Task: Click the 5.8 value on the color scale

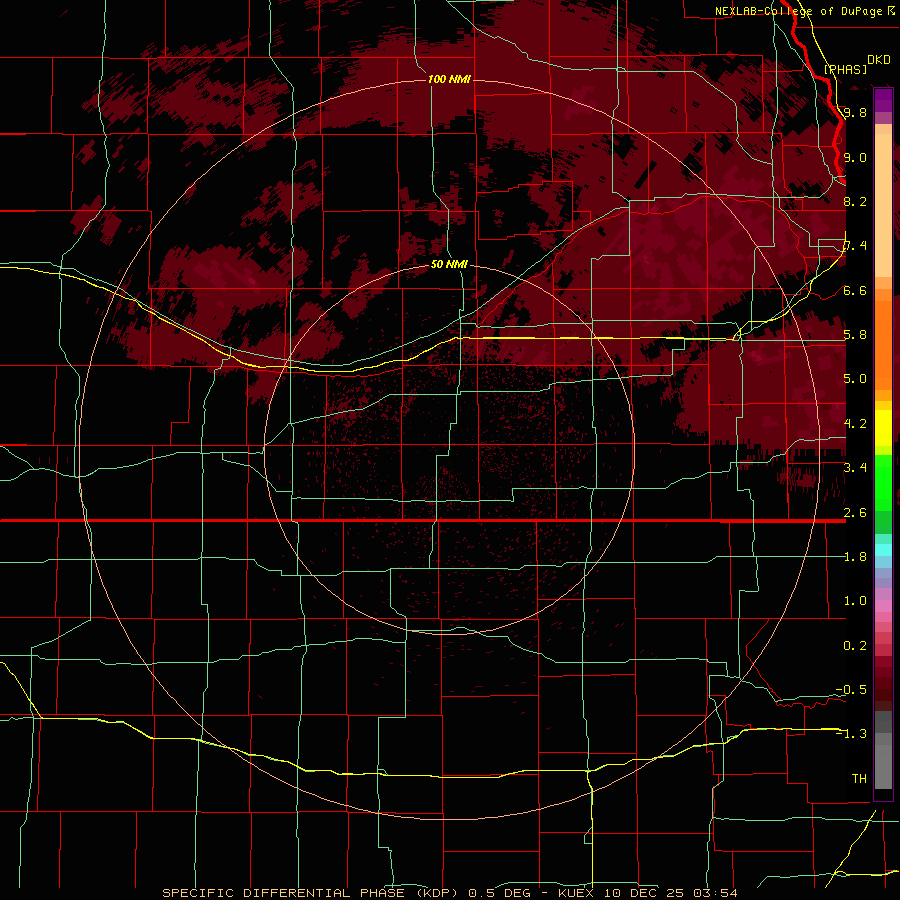Action: click(x=855, y=334)
